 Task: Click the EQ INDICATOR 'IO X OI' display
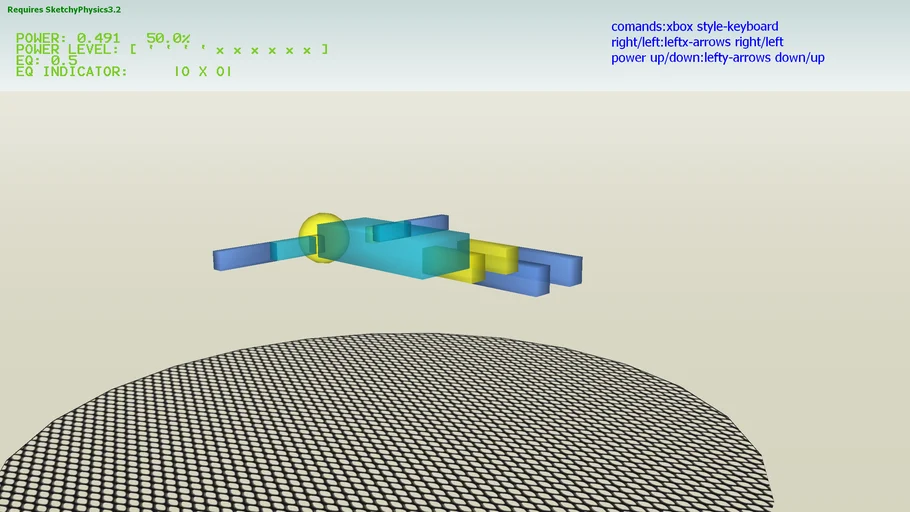pyautogui.click(x=202, y=72)
